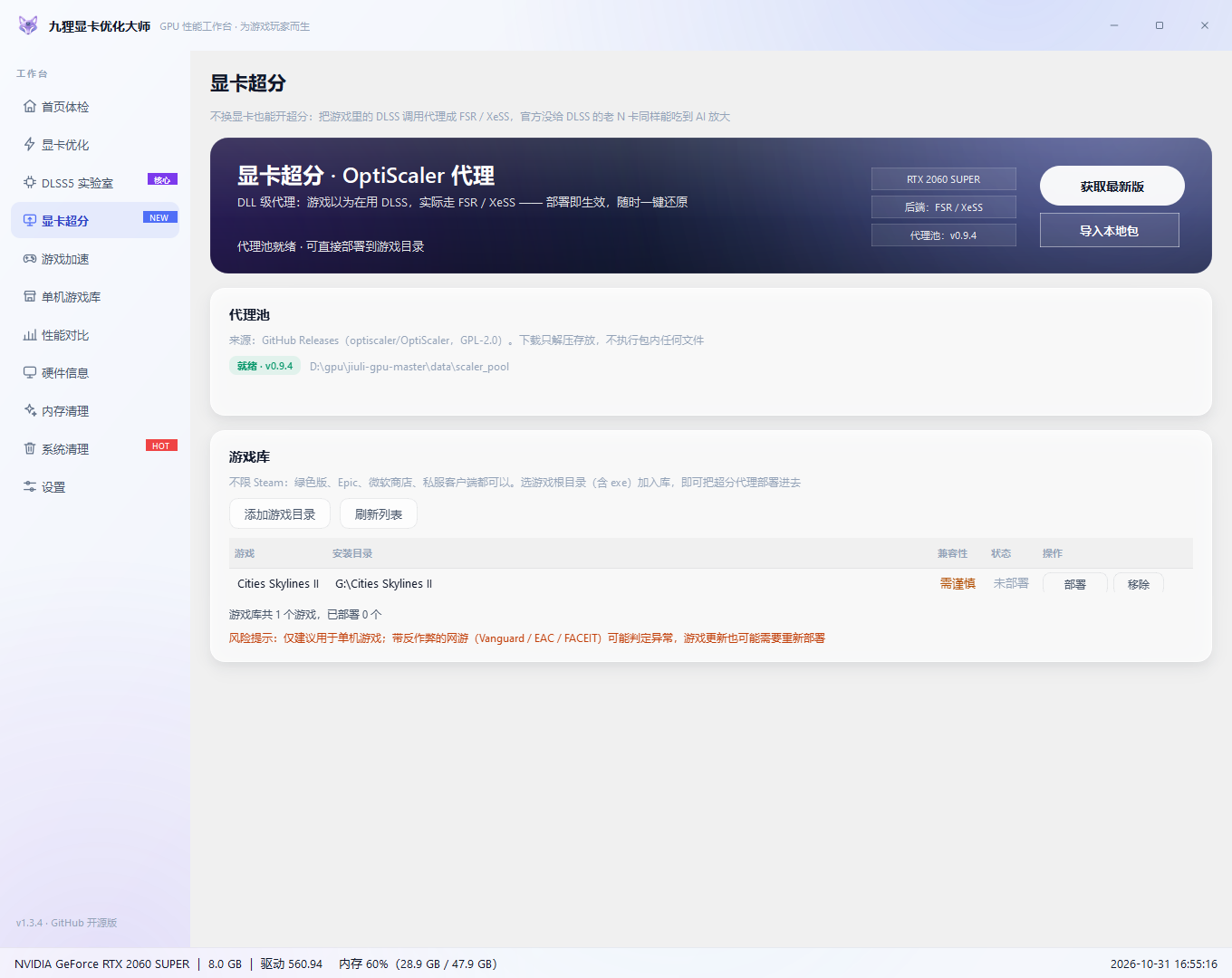This screenshot has width=1232, height=978.
Task: Deploy proxy to Cities Skylines II
Action: (x=1075, y=584)
